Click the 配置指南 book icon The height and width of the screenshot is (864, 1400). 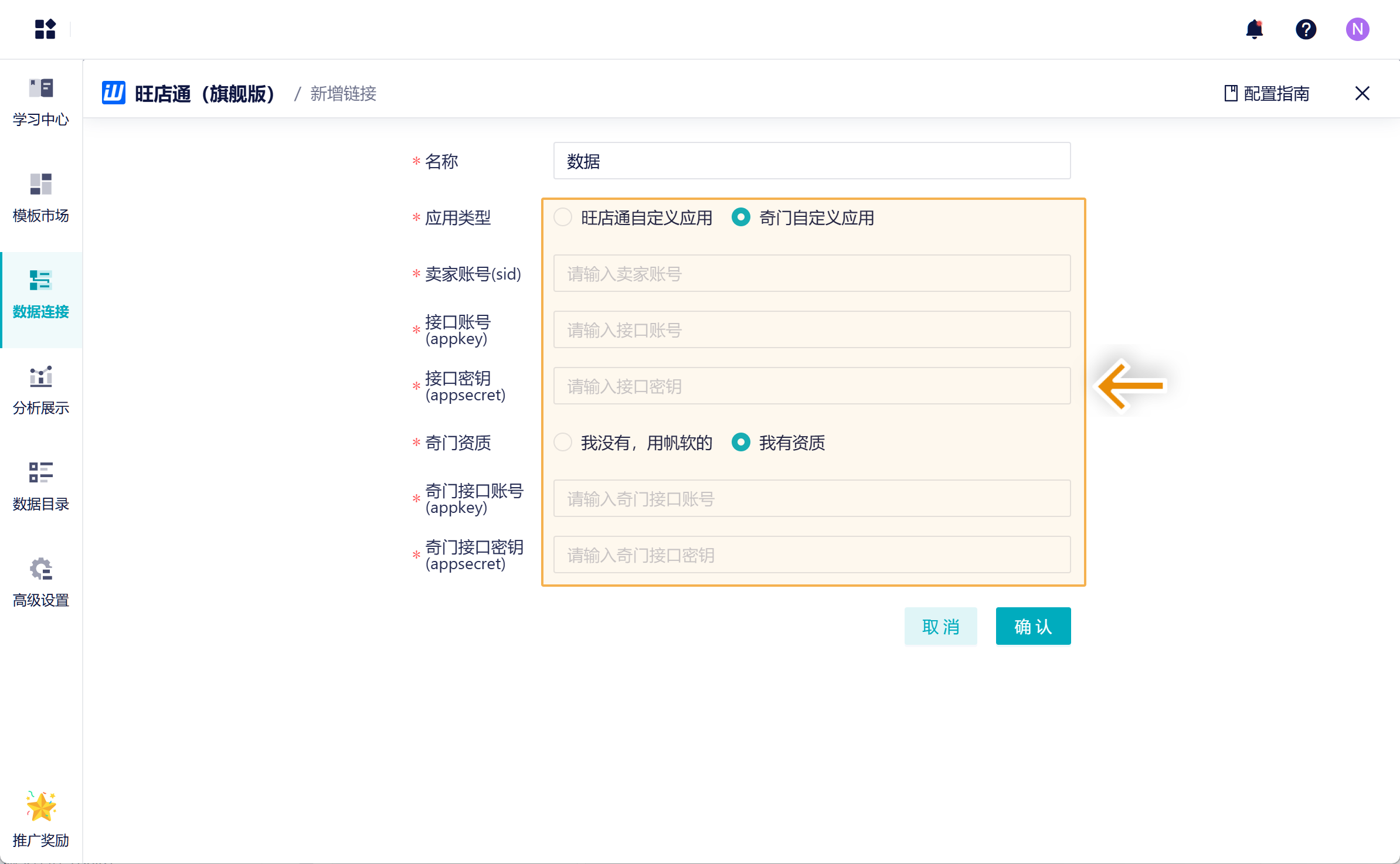click(x=1231, y=93)
